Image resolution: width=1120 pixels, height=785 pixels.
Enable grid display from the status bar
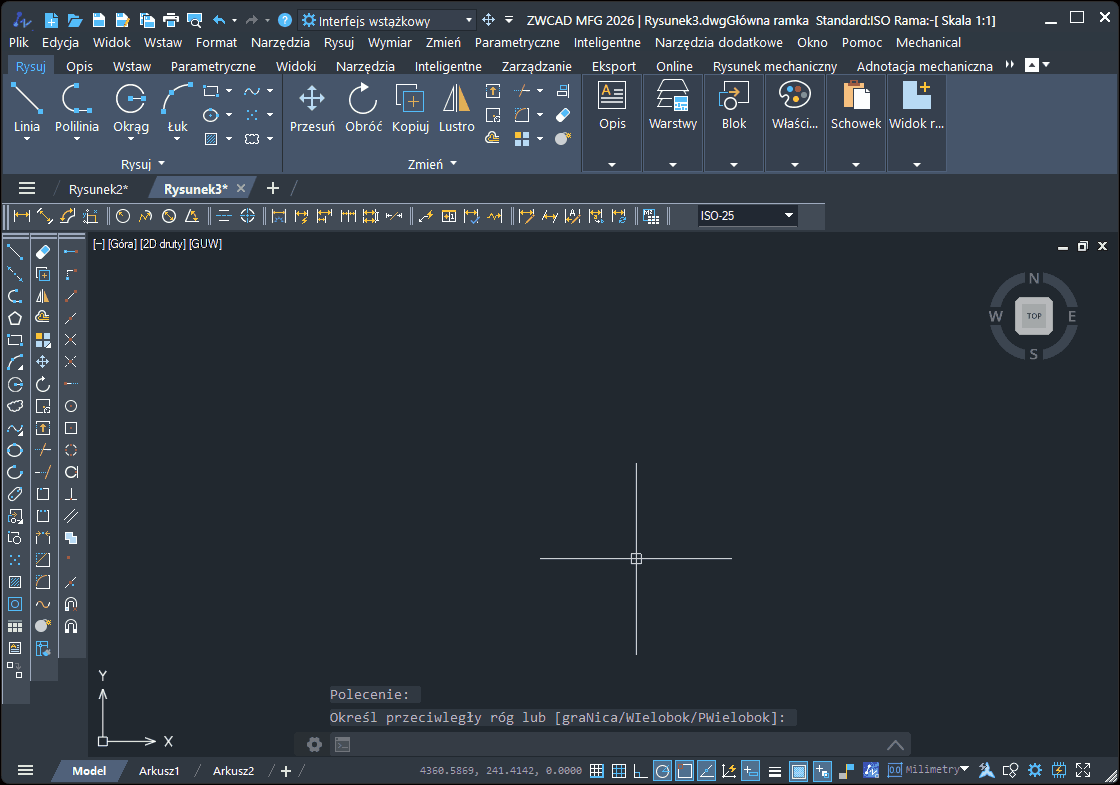(x=621, y=770)
